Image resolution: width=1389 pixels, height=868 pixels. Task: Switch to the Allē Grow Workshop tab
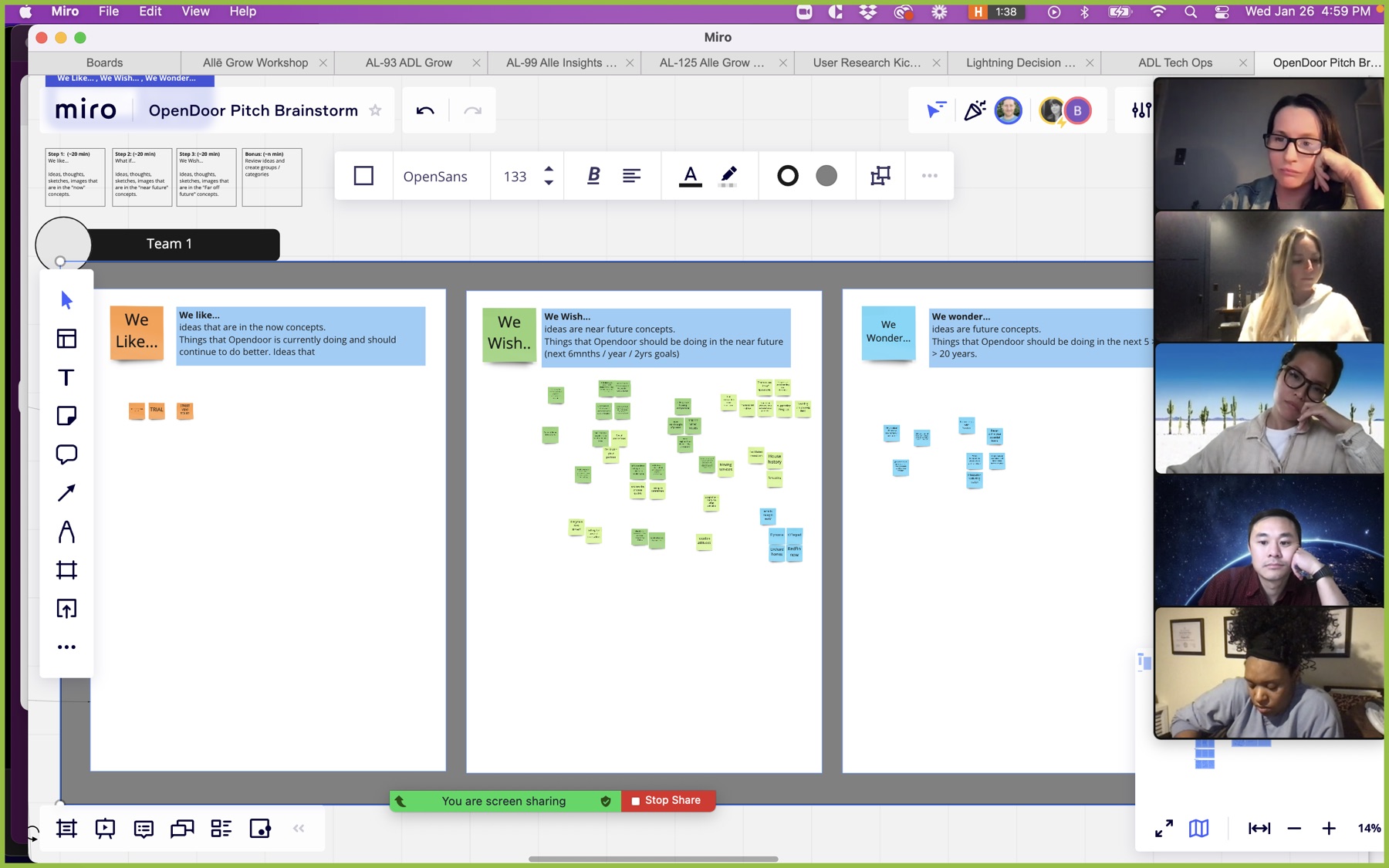[255, 62]
